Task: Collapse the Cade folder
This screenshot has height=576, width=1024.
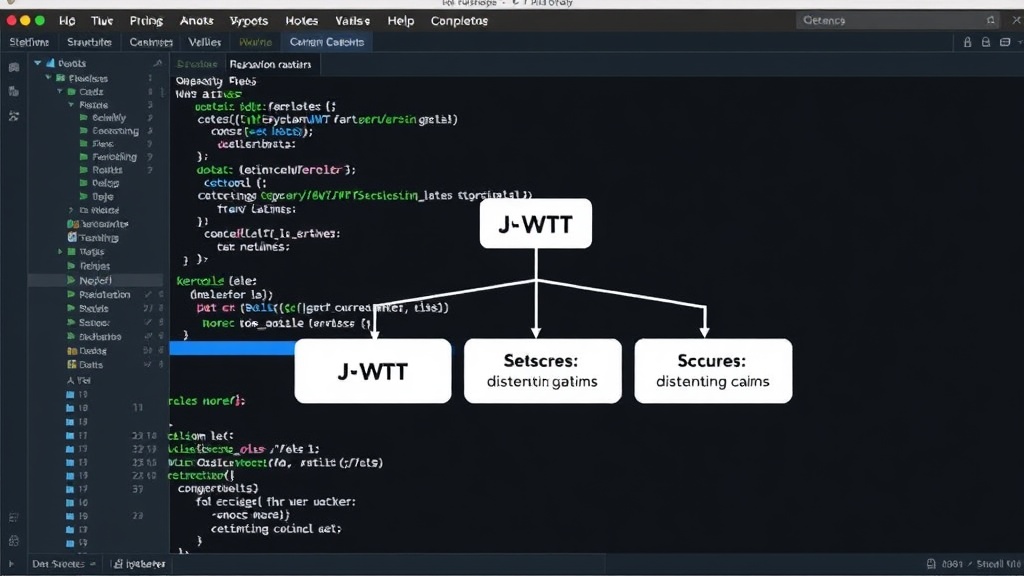Action: point(60,91)
